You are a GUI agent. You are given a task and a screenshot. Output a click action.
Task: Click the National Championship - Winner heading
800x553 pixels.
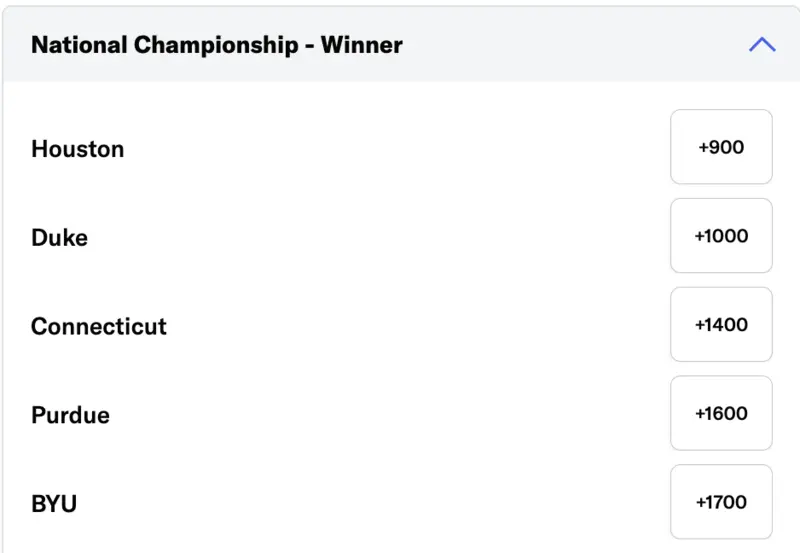(217, 45)
